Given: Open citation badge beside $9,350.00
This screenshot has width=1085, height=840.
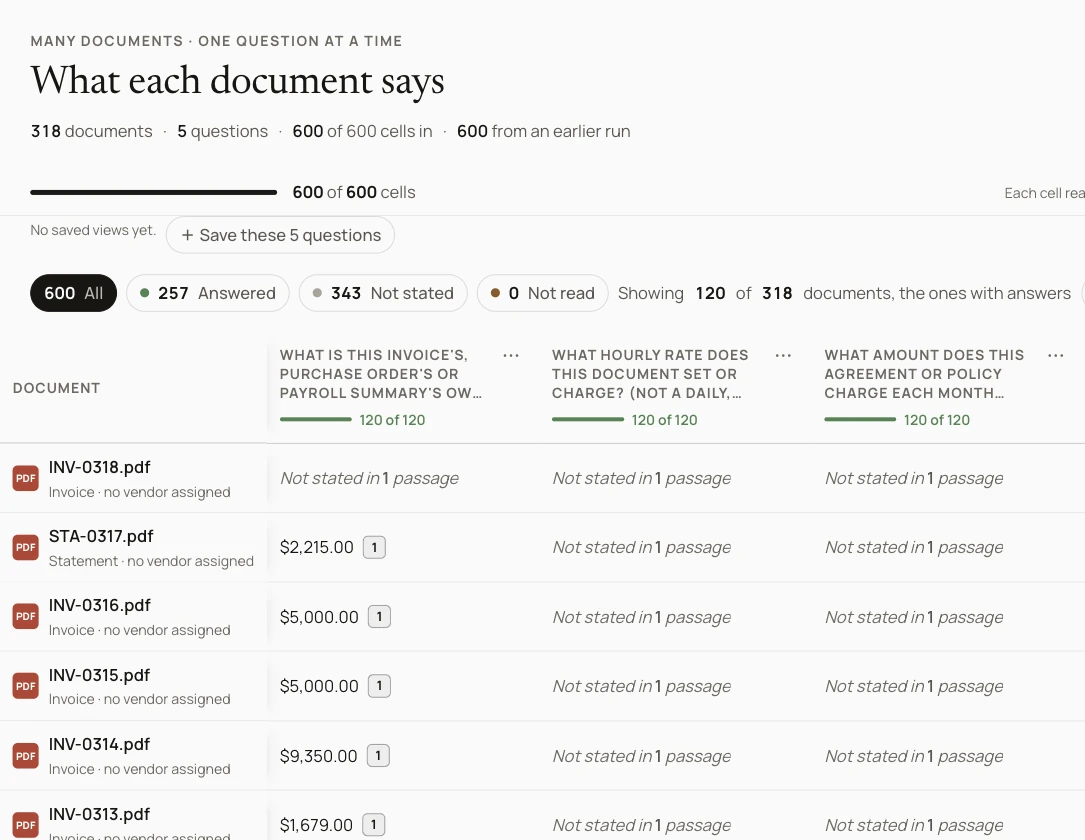Looking at the screenshot, I should coord(378,756).
